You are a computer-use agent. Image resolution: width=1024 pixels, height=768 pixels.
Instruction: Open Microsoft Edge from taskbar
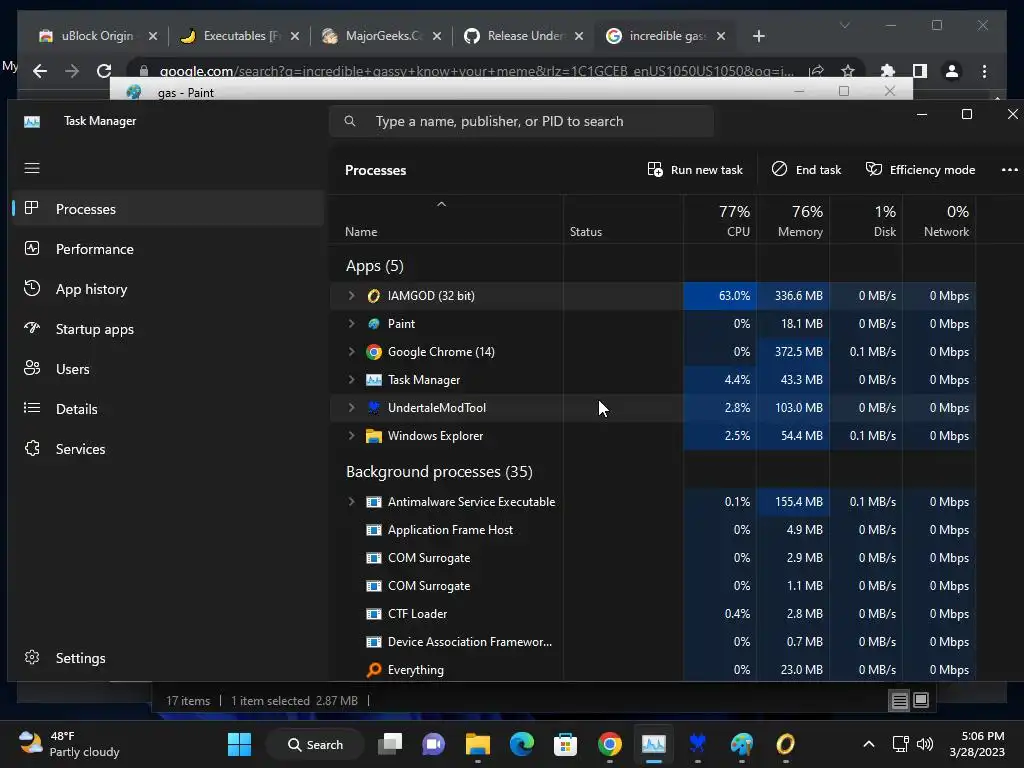click(x=521, y=744)
